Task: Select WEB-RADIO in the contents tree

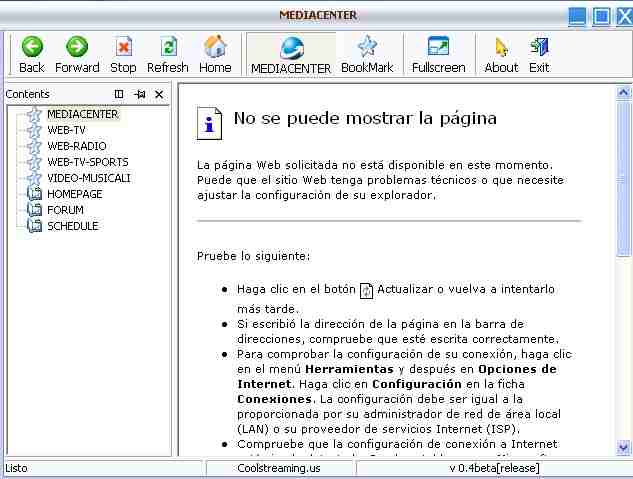Action: click(76, 146)
